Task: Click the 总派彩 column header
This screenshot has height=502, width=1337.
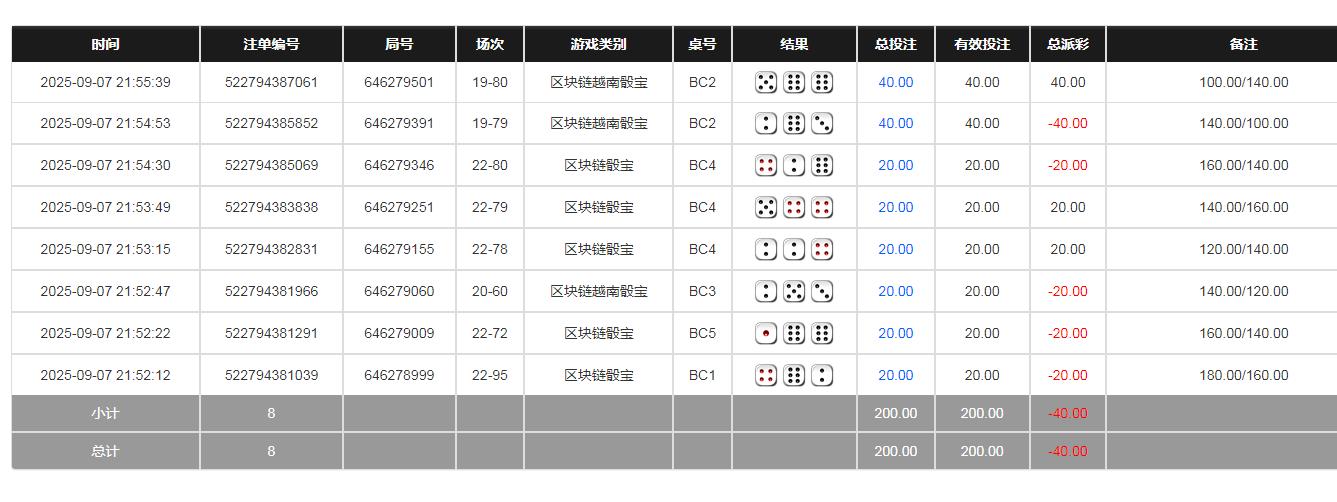Action: [x=1067, y=44]
